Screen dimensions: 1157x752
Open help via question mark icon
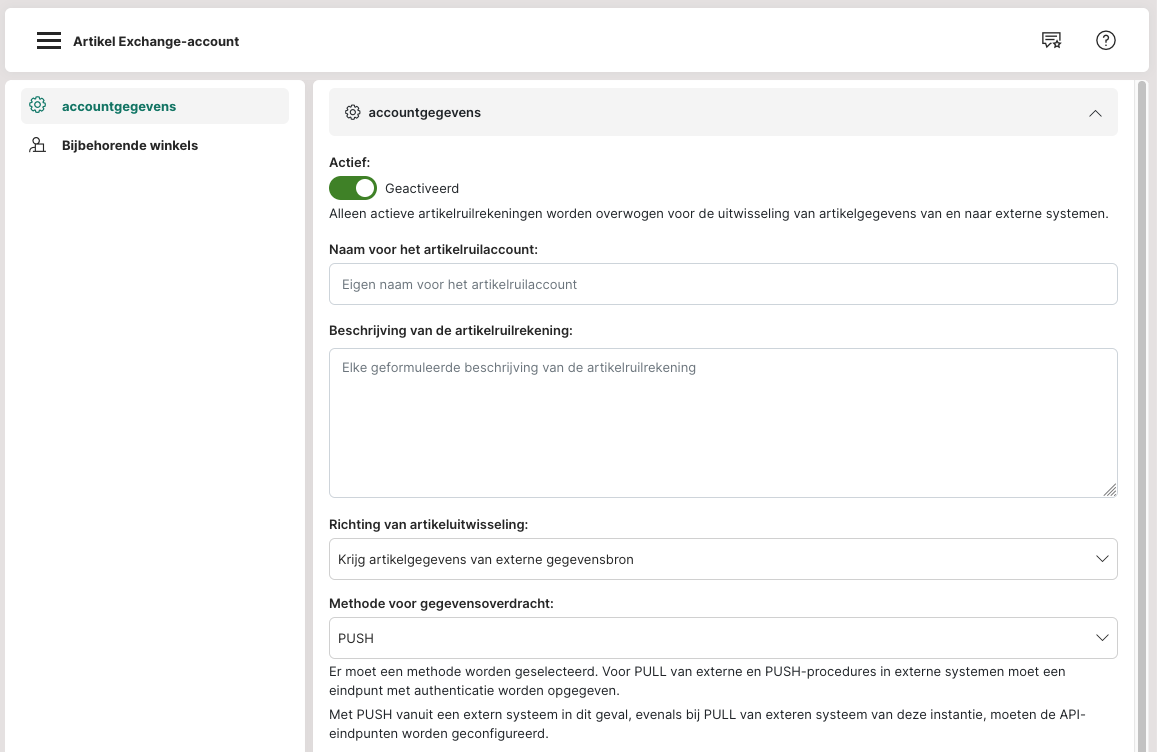pos(1105,41)
